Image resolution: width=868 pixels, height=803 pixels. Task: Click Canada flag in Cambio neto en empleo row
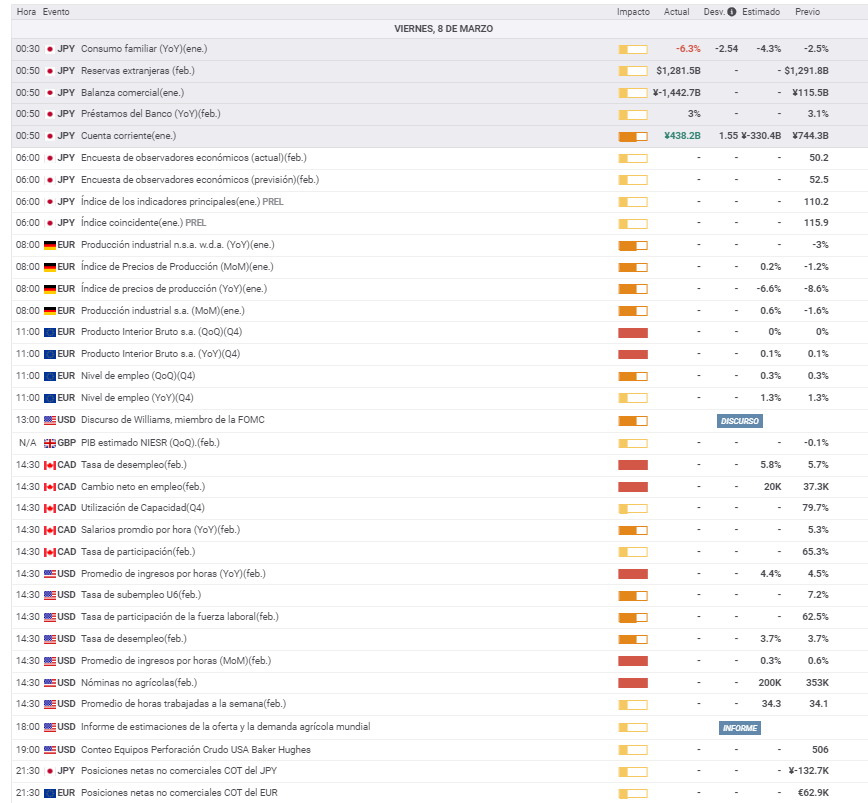[x=50, y=487]
